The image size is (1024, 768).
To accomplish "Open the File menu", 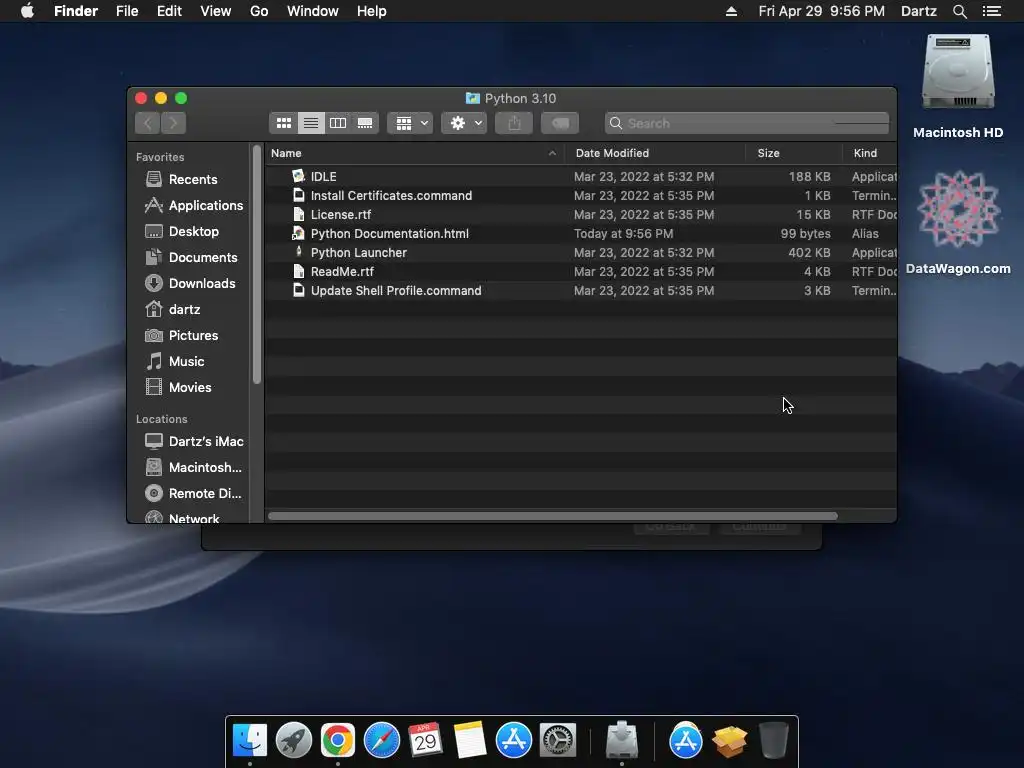I will coord(127,11).
